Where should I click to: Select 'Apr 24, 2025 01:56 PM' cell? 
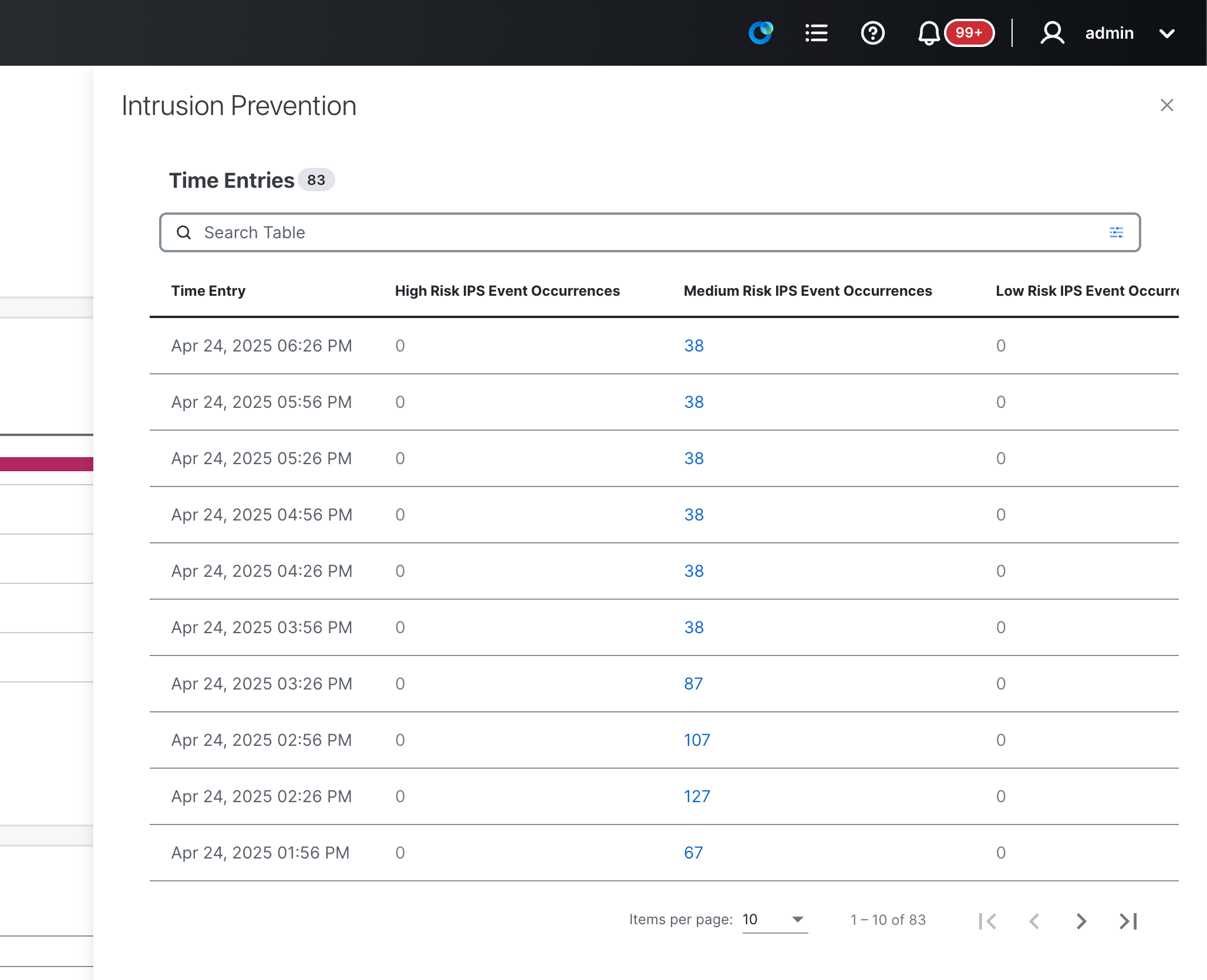[x=261, y=853]
